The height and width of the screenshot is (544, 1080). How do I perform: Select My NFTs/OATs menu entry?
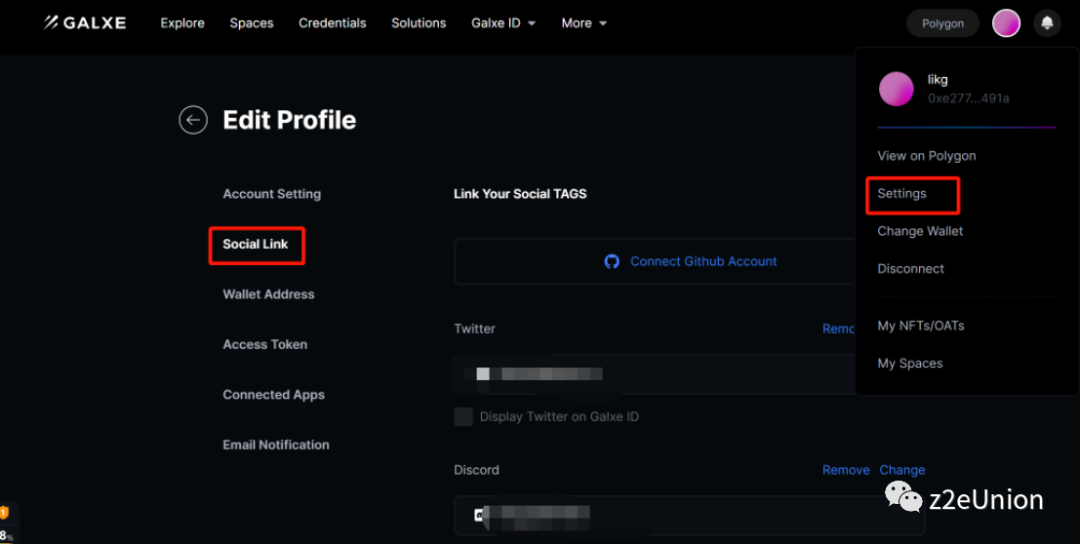920,326
